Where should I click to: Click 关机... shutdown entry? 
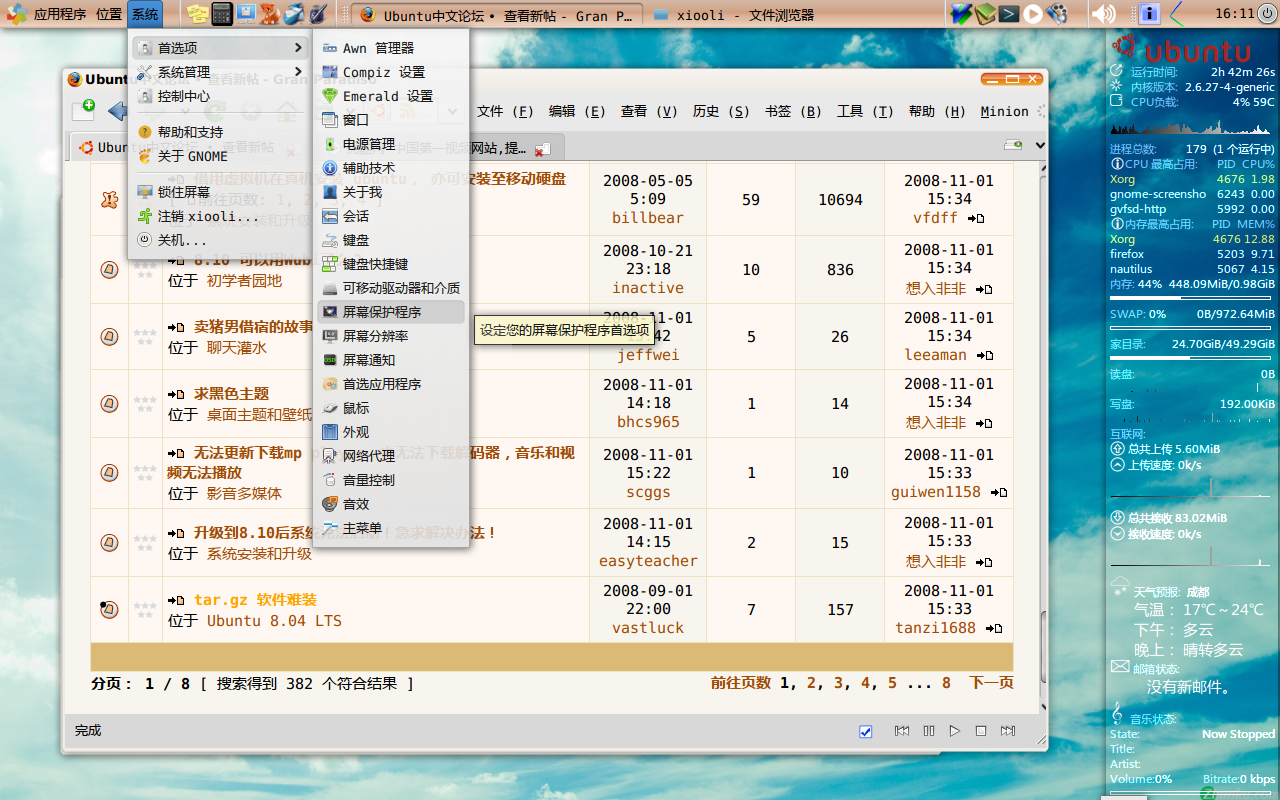point(220,240)
